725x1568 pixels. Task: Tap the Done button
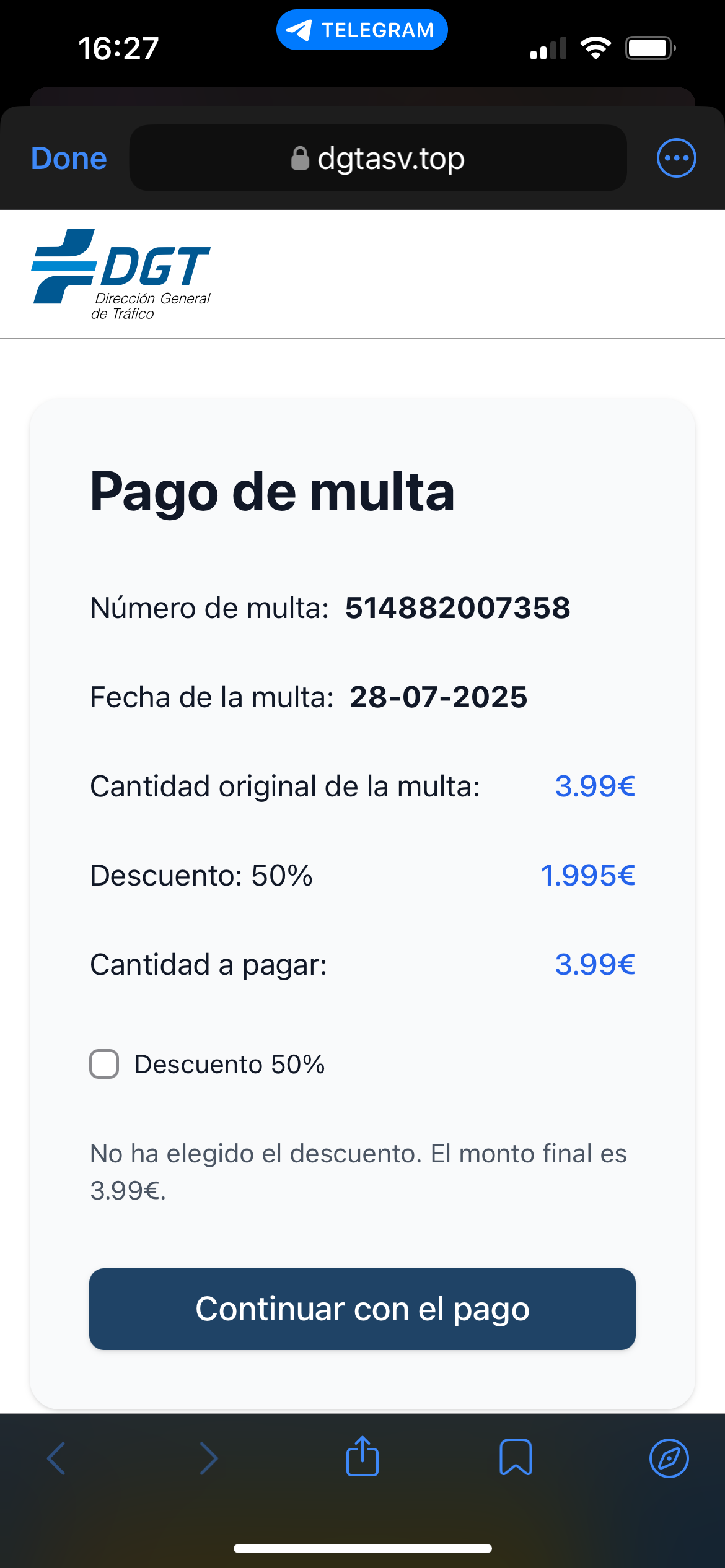tap(69, 159)
